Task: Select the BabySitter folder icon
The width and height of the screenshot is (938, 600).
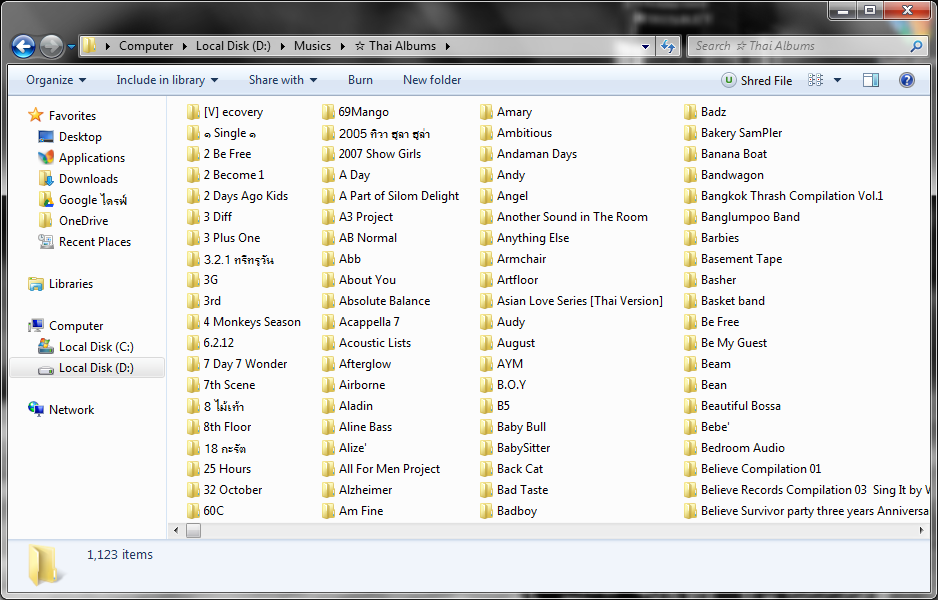Action: point(486,448)
